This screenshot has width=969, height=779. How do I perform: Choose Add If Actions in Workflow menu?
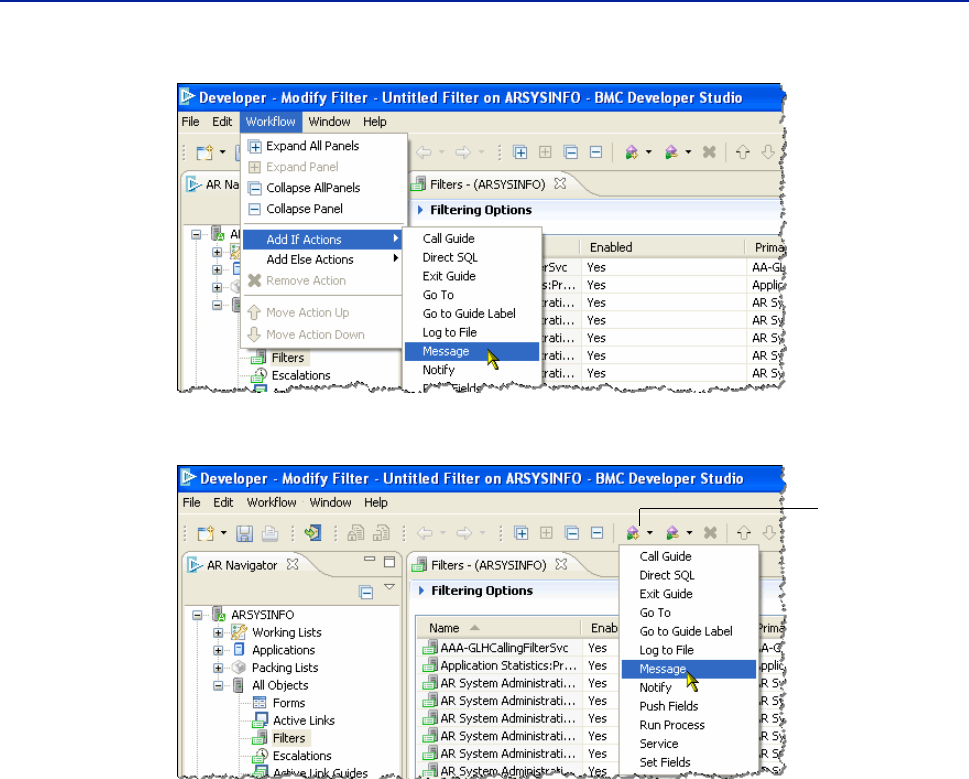(x=322, y=239)
